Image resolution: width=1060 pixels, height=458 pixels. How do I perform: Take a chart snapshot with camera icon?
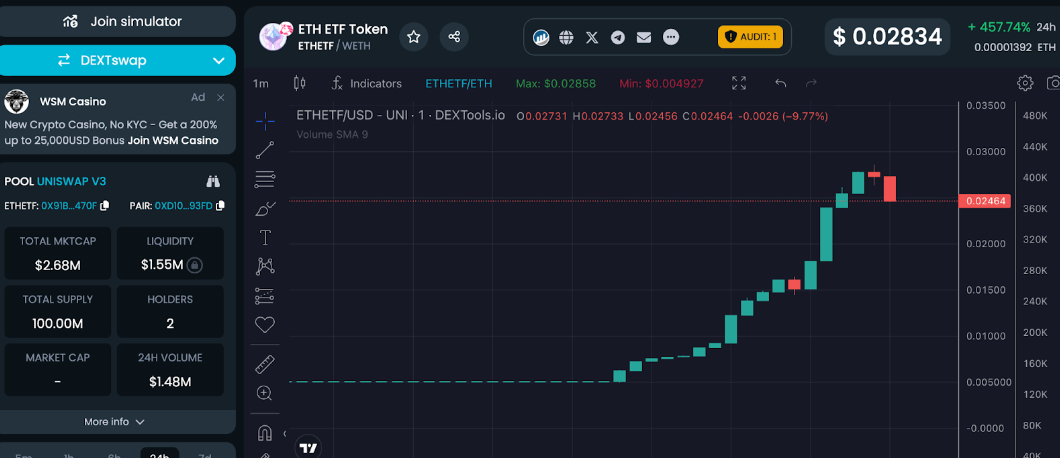(1051, 83)
